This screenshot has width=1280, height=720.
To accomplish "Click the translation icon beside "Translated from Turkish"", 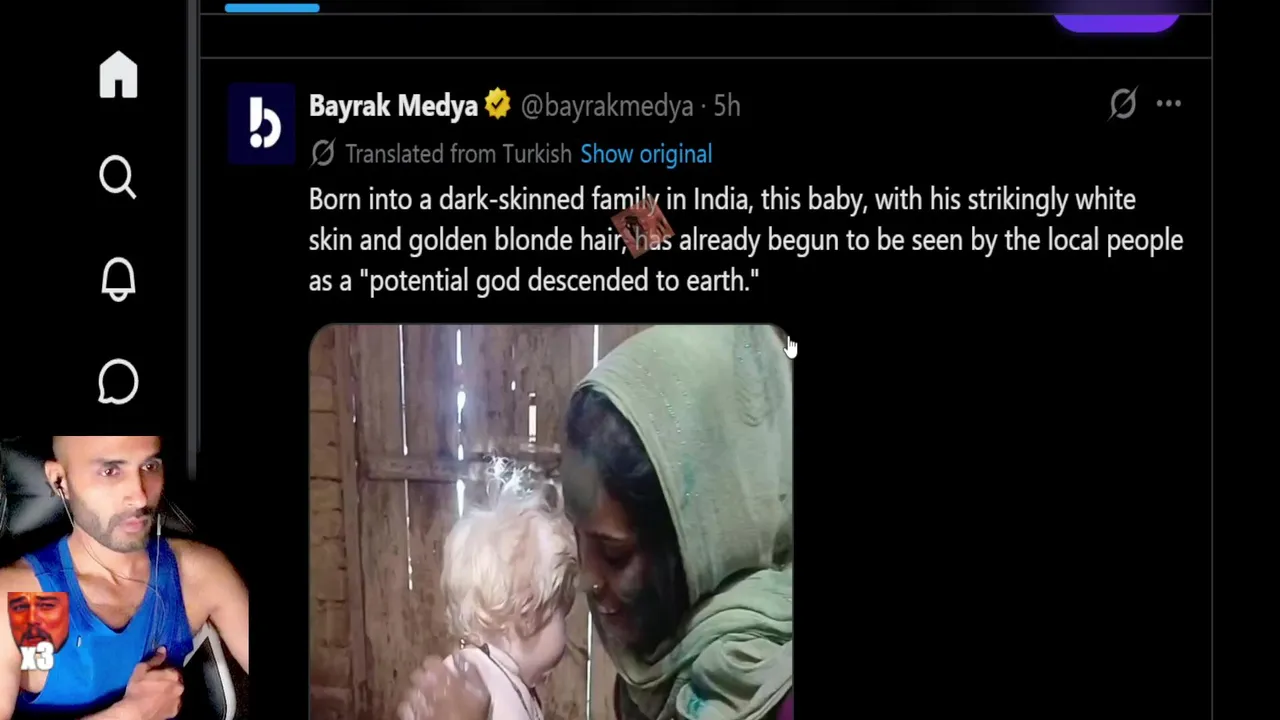I will click(x=322, y=153).
